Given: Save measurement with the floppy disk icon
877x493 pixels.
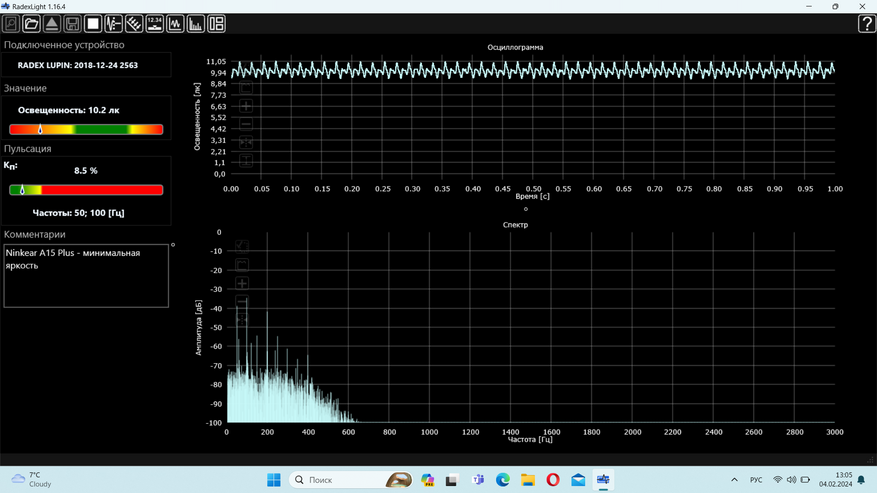Looking at the screenshot, I should pyautogui.click(x=72, y=24).
